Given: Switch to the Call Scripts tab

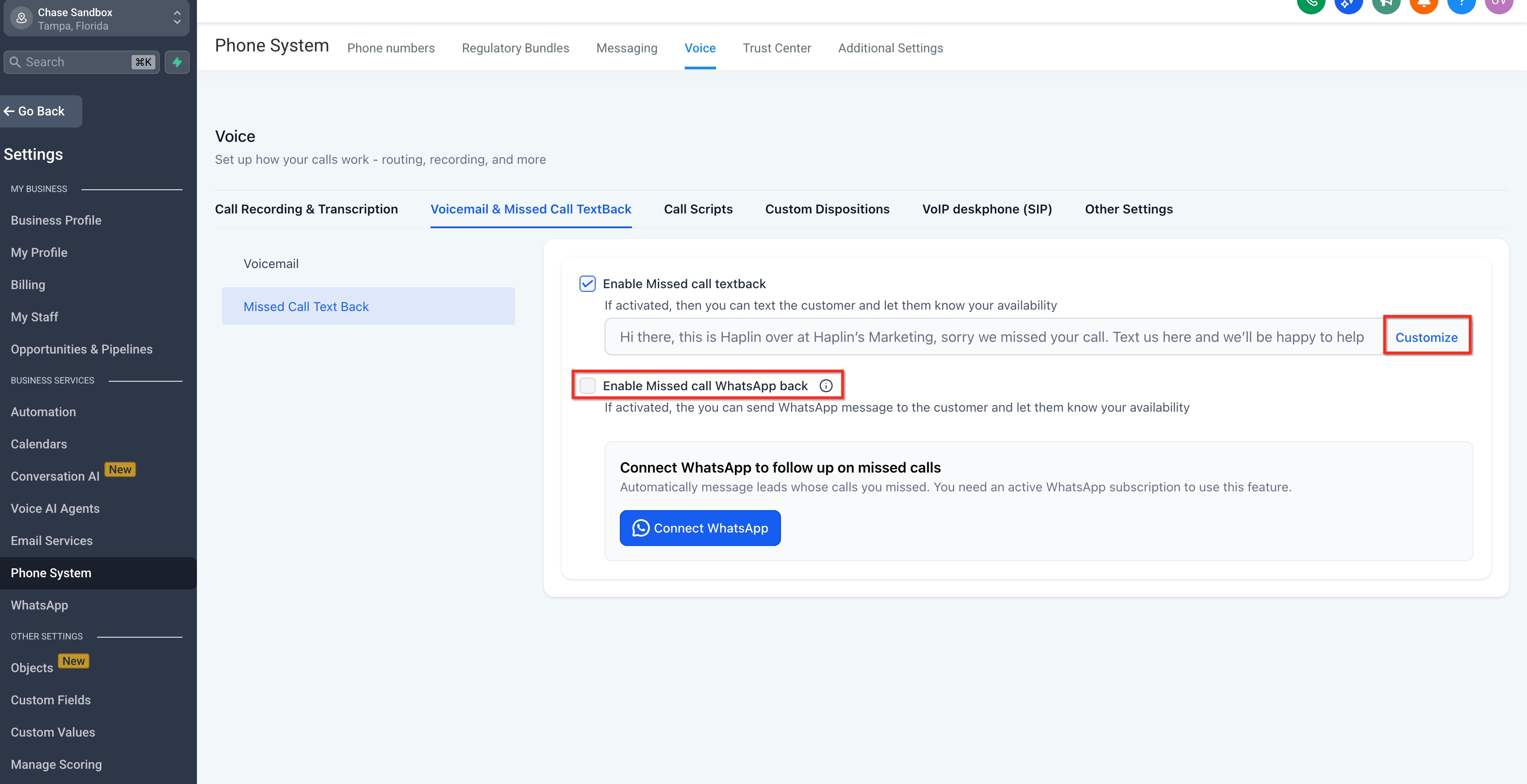Looking at the screenshot, I should 698,209.
